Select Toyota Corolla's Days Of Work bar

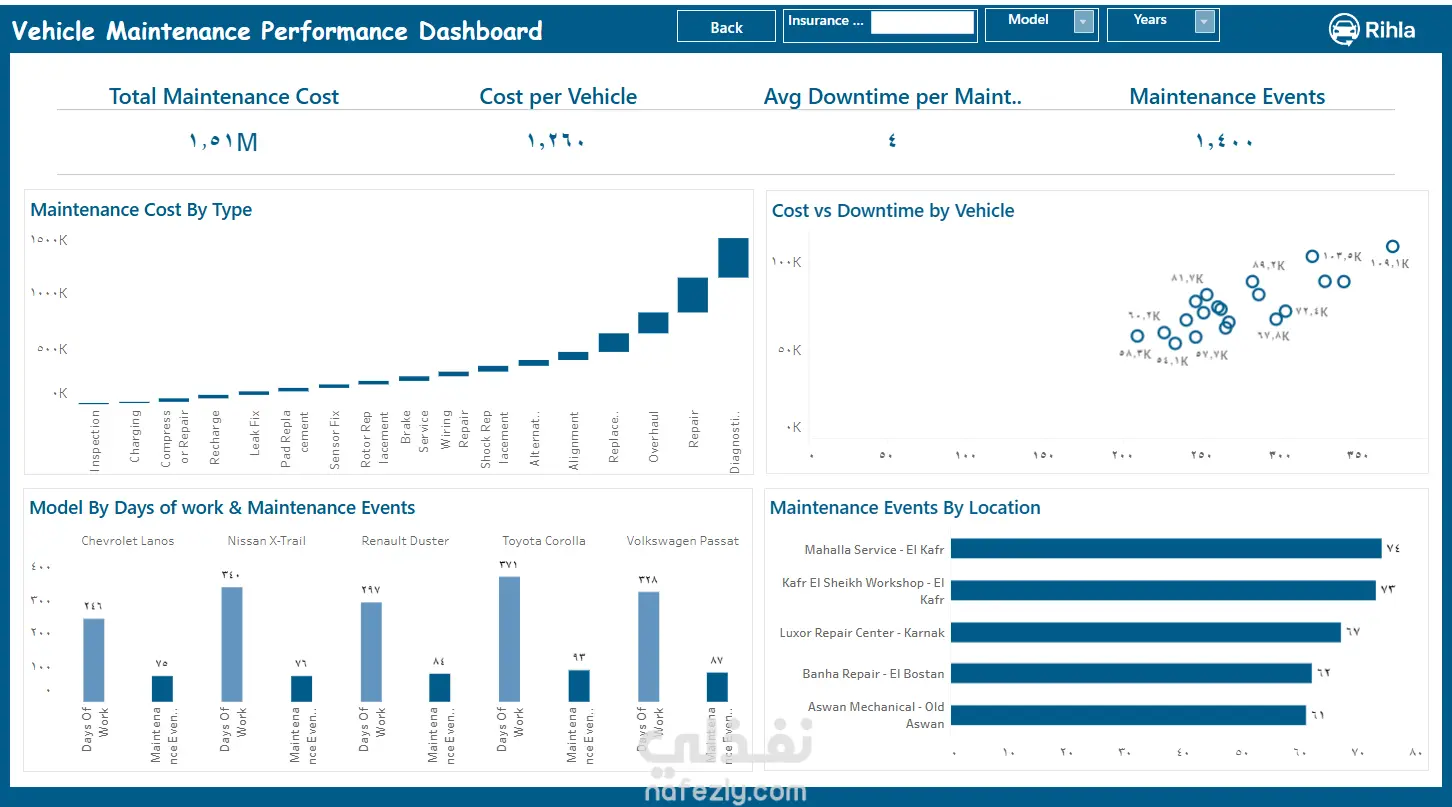tap(509, 639)
